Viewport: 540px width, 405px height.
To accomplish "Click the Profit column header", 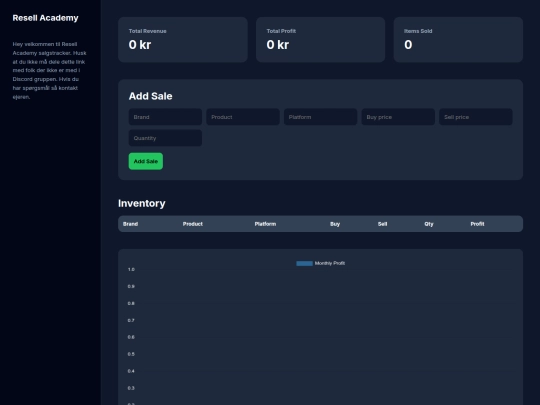I will click(477, 224).
